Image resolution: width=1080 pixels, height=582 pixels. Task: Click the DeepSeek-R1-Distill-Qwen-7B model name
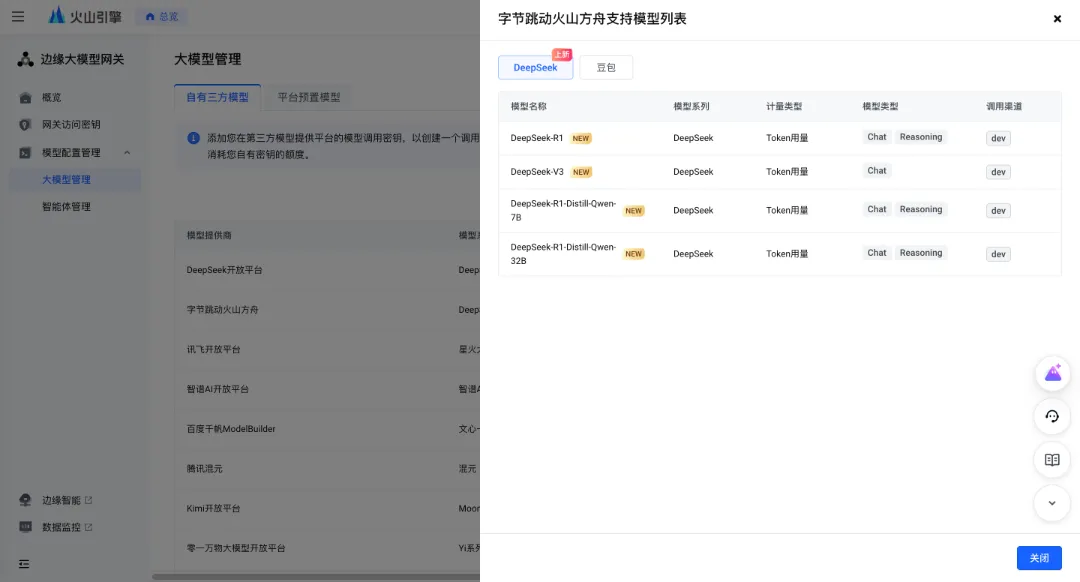pos(563,211)
